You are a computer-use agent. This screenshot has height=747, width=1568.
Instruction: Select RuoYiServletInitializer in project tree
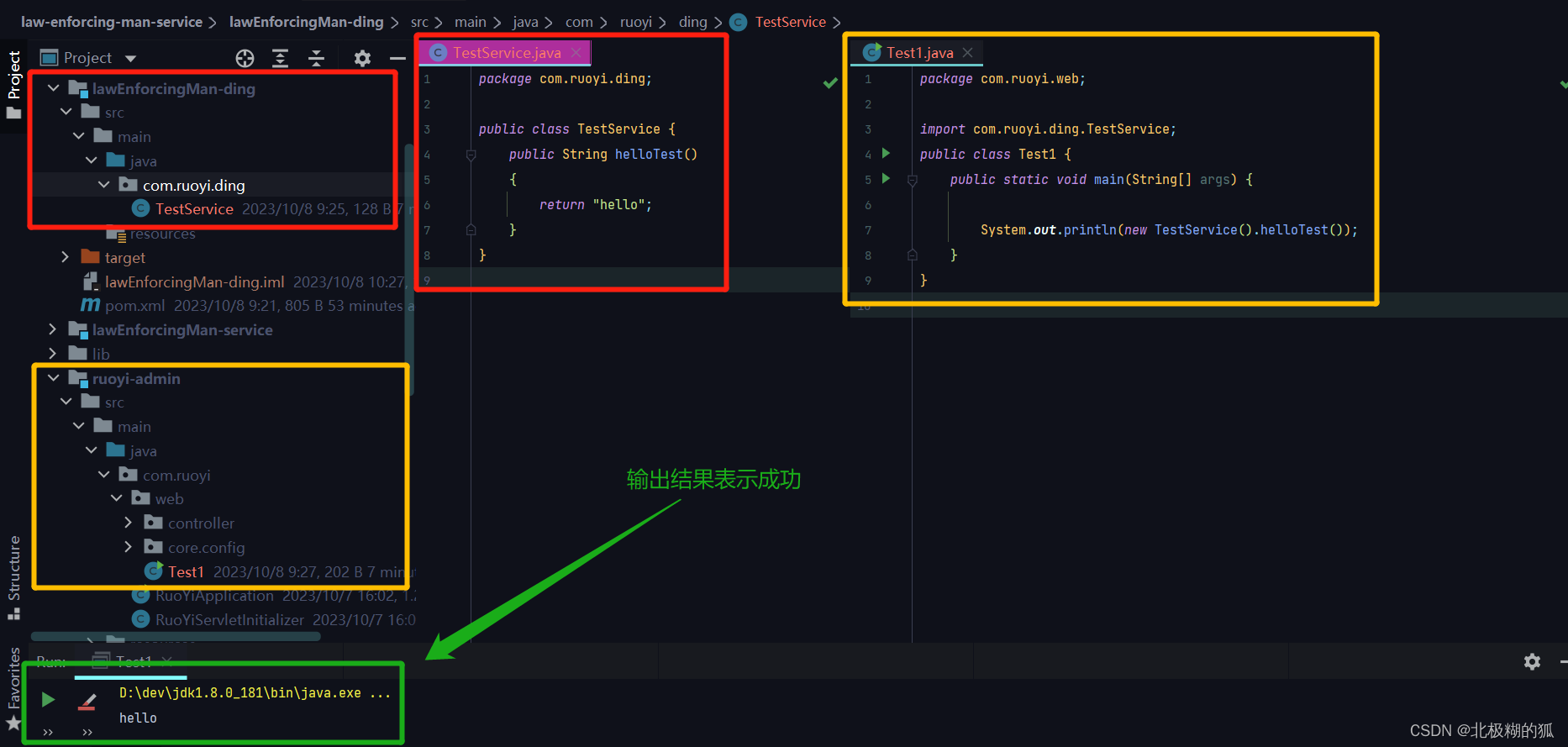[229, 619]
